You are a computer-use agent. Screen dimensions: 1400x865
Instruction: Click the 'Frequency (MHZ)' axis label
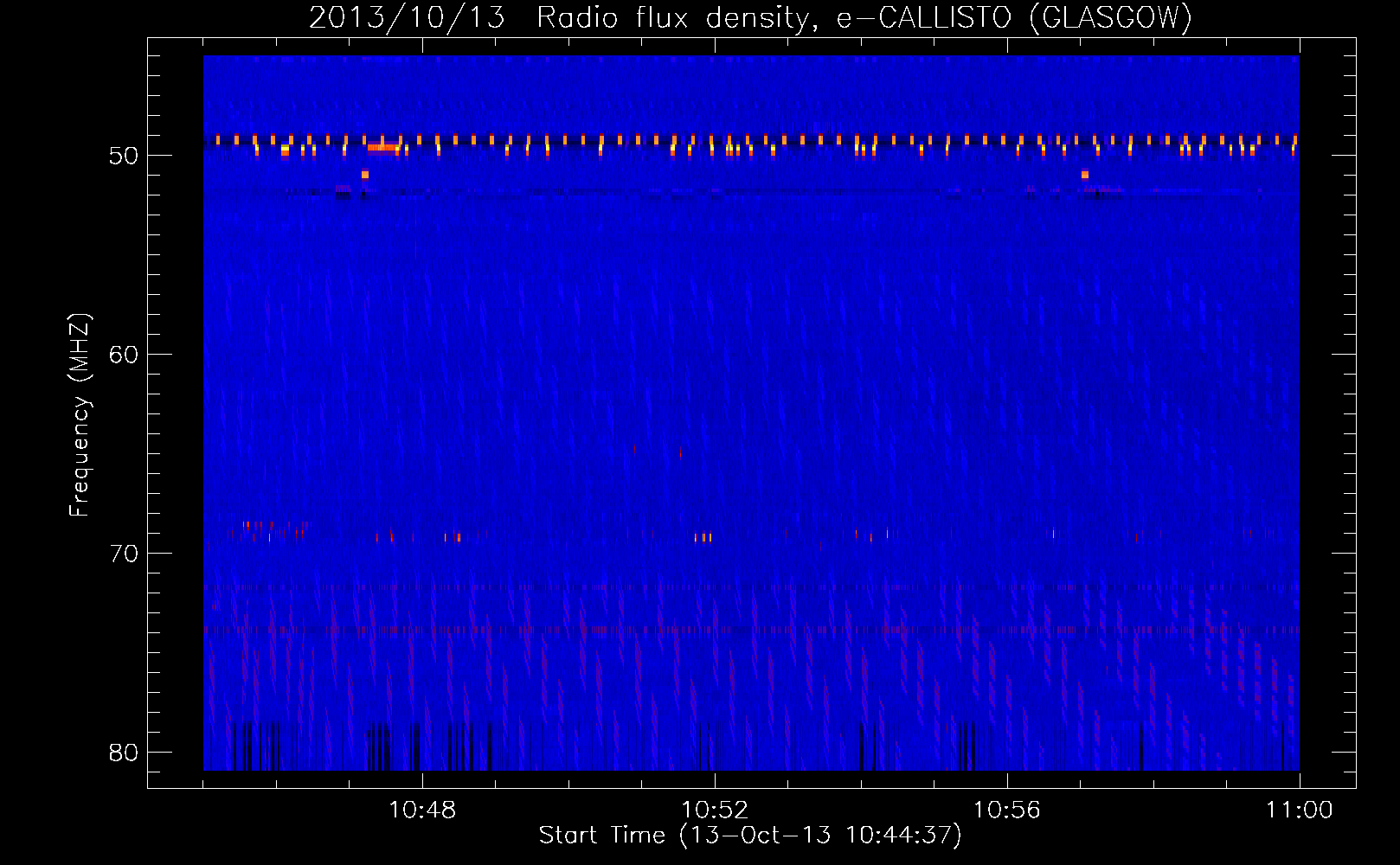point(80,415)
